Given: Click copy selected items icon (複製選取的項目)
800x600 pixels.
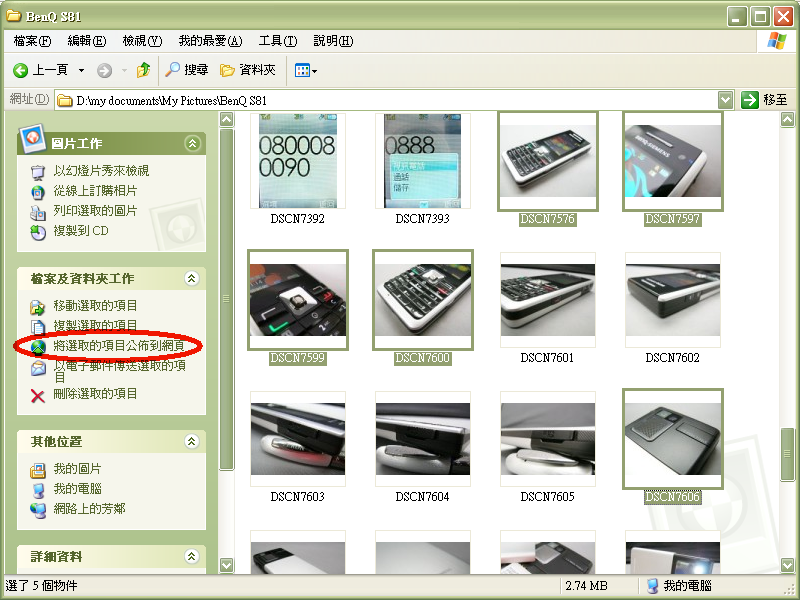Looking at the screenshot, I should point(38,327).
